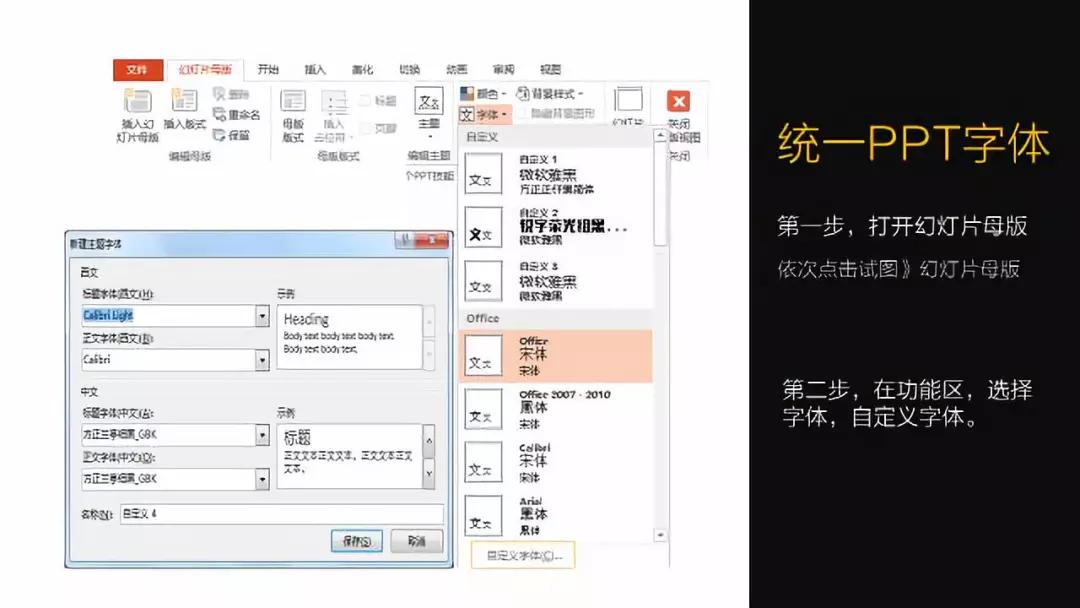The width and height of the screenshot is (1080, 608).
Task: Switch to the 开始 ribbon tab
Action: pyautogui.click(x=267, y=69)
